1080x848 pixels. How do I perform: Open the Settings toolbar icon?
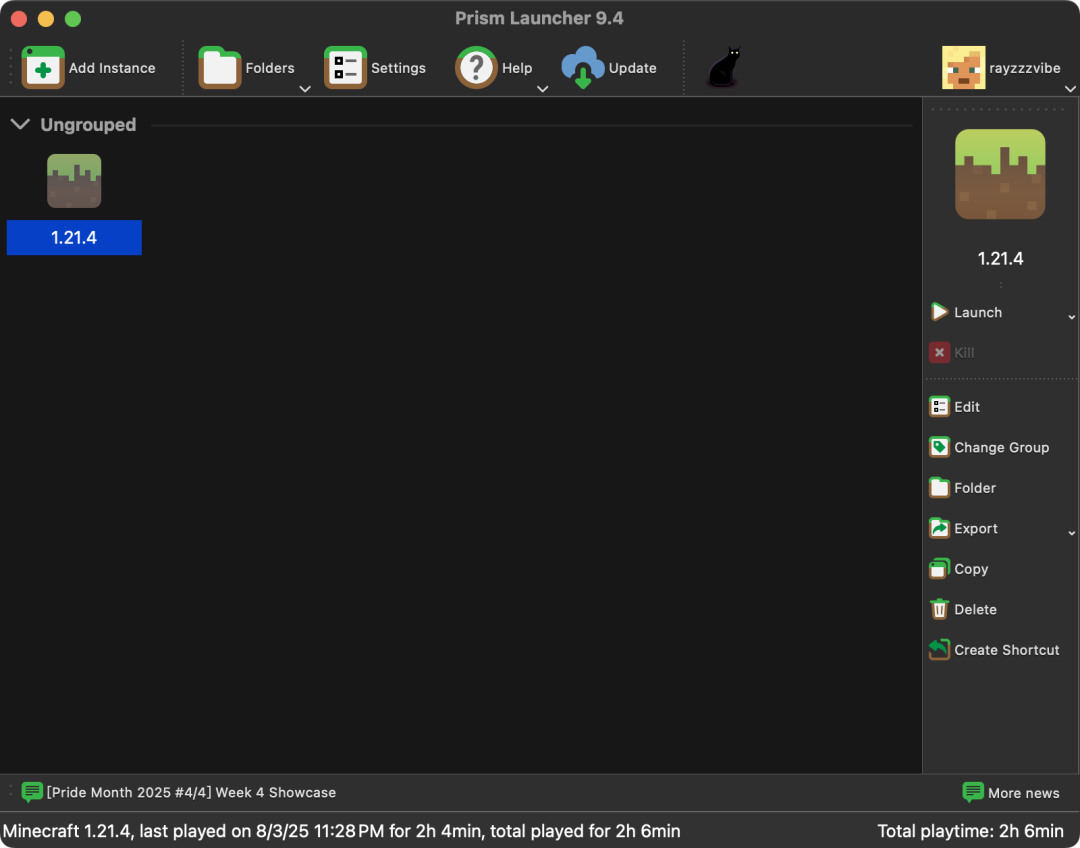(x=345, y=68)
